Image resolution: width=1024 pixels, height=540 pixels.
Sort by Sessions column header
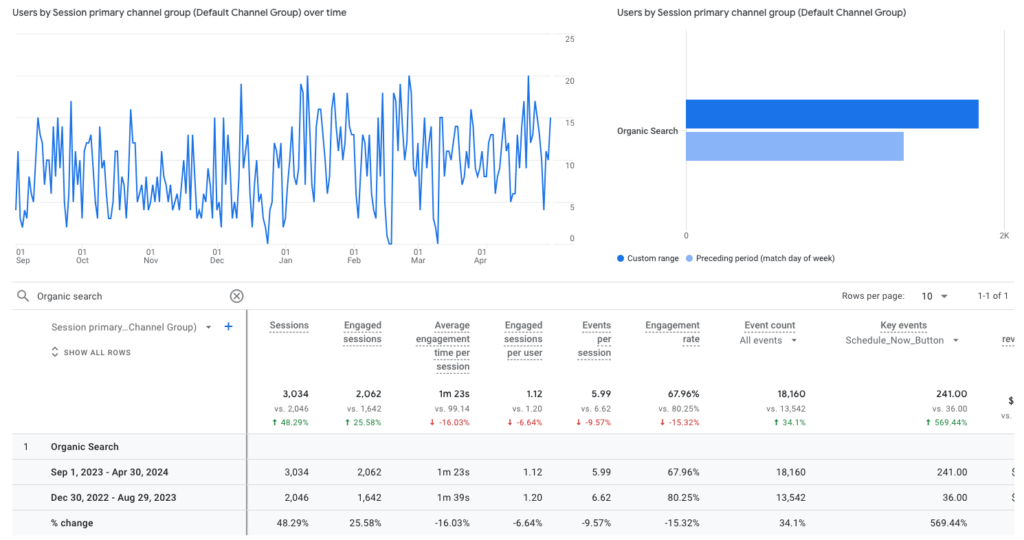point(289,325)
